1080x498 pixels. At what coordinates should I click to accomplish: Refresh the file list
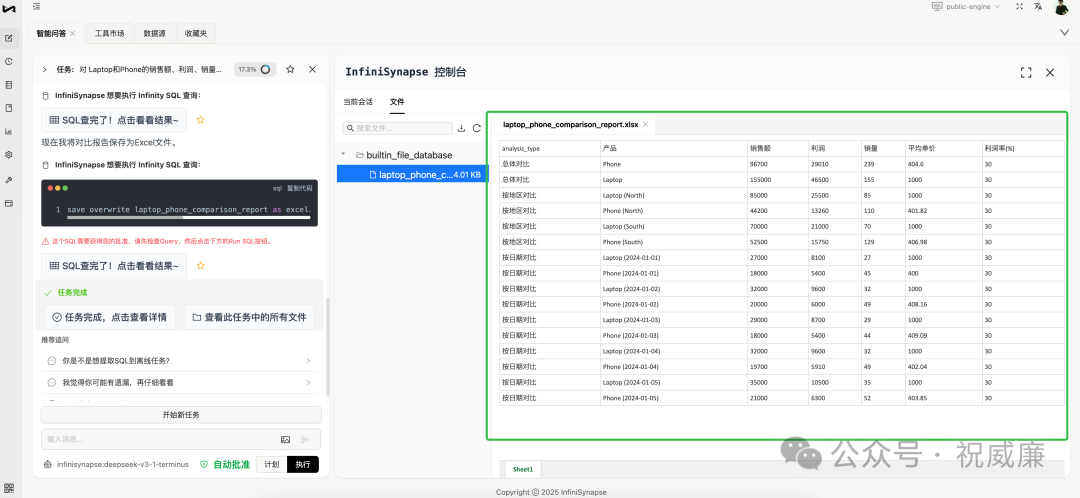tap(477, 128)
